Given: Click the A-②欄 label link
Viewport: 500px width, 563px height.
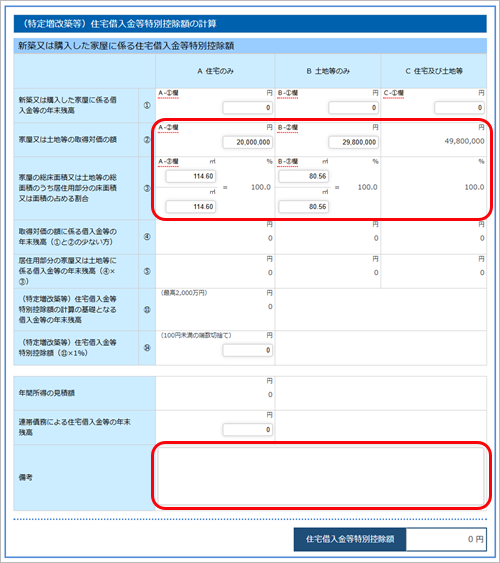Looking at the screenshot, I should tap(168, 127).
